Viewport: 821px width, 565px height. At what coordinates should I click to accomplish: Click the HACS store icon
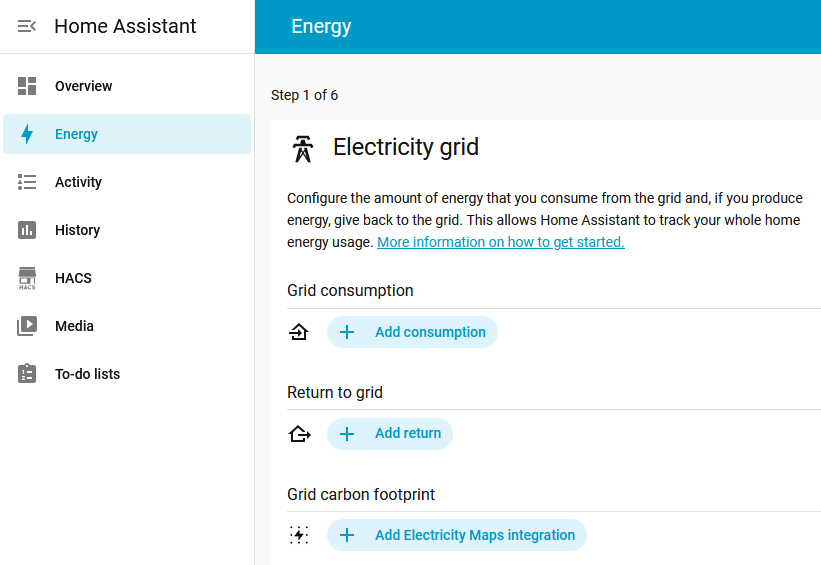(x=27, y=278)
